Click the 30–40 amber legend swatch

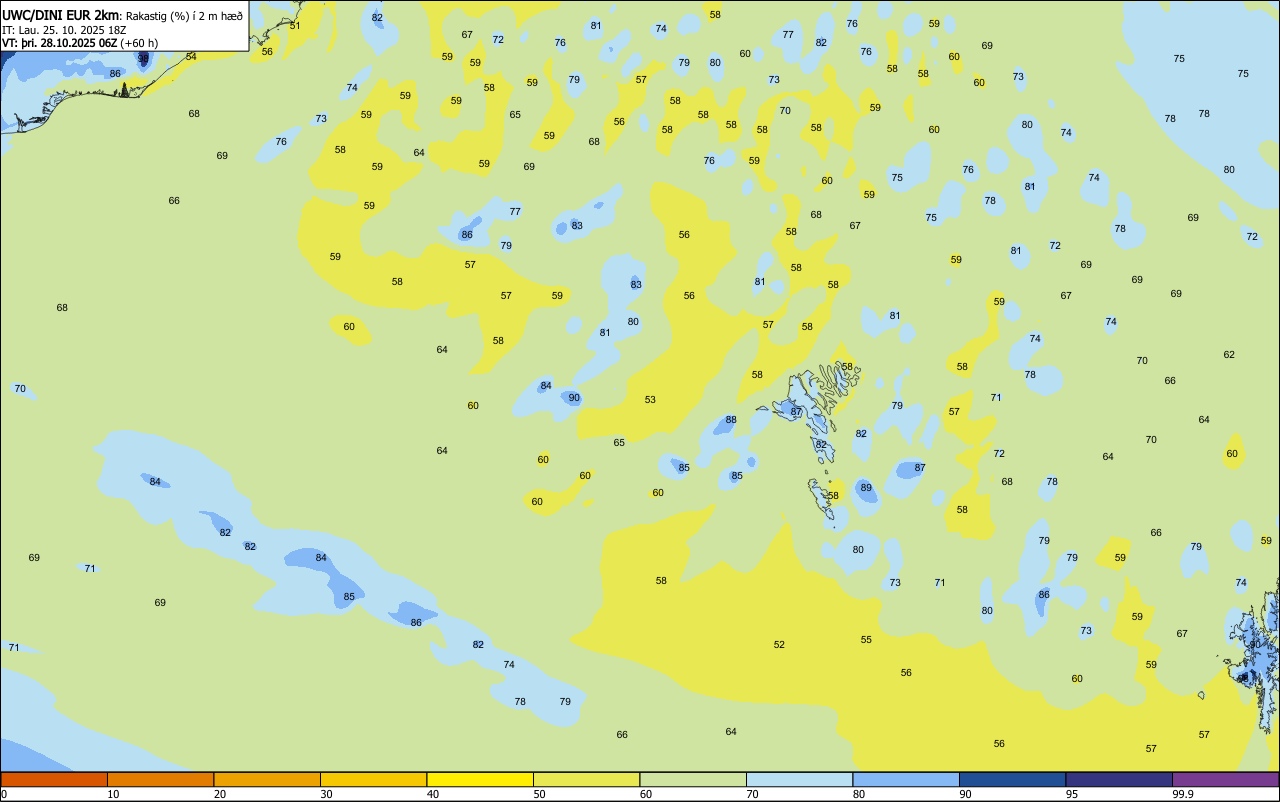[x=373, y=779]
